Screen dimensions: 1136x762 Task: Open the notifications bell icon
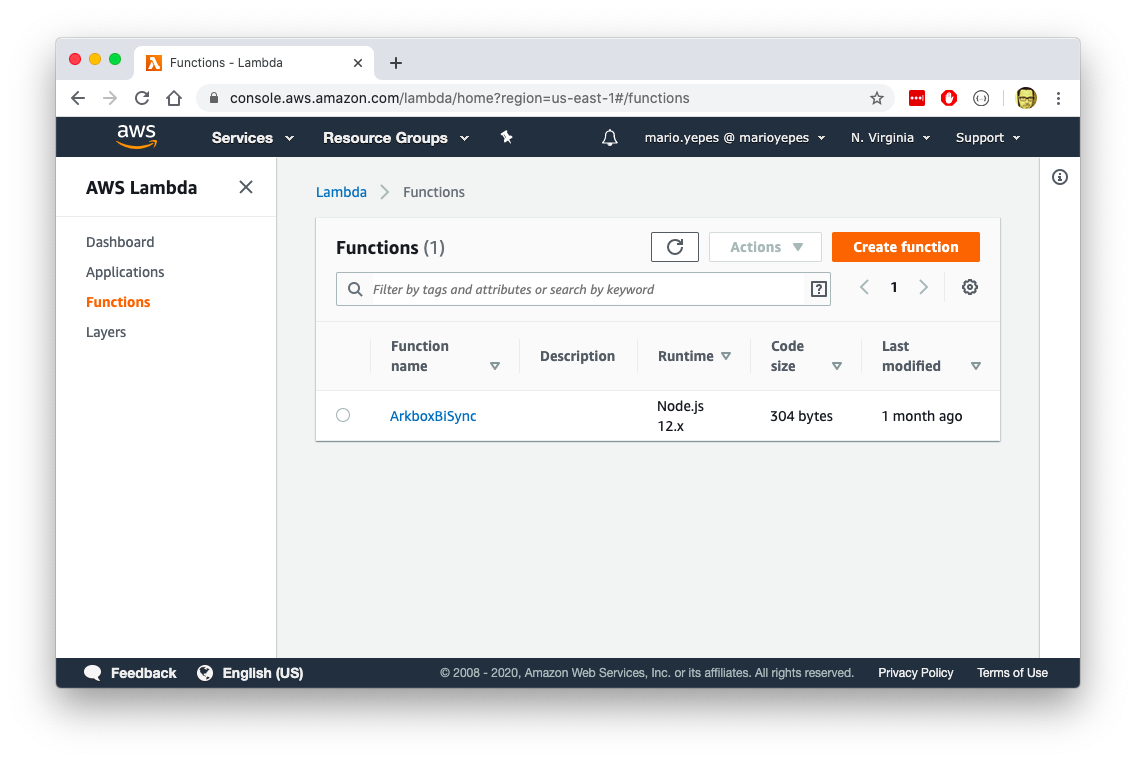(610, 138)
